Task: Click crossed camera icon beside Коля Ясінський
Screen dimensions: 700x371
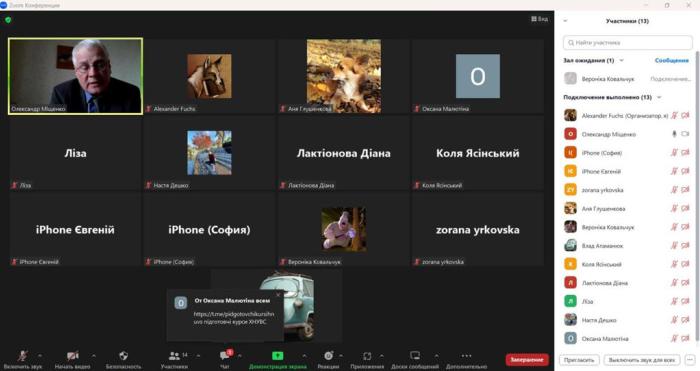Action: [685, 264]
